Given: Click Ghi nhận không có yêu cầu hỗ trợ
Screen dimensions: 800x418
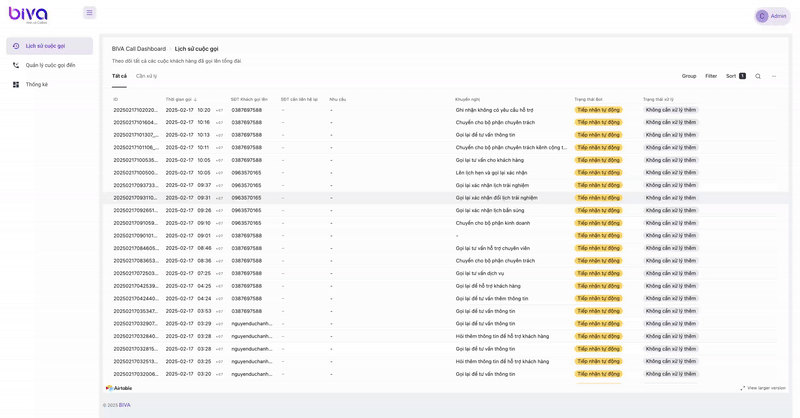Looking at the screenshot, I should (494, 110).
